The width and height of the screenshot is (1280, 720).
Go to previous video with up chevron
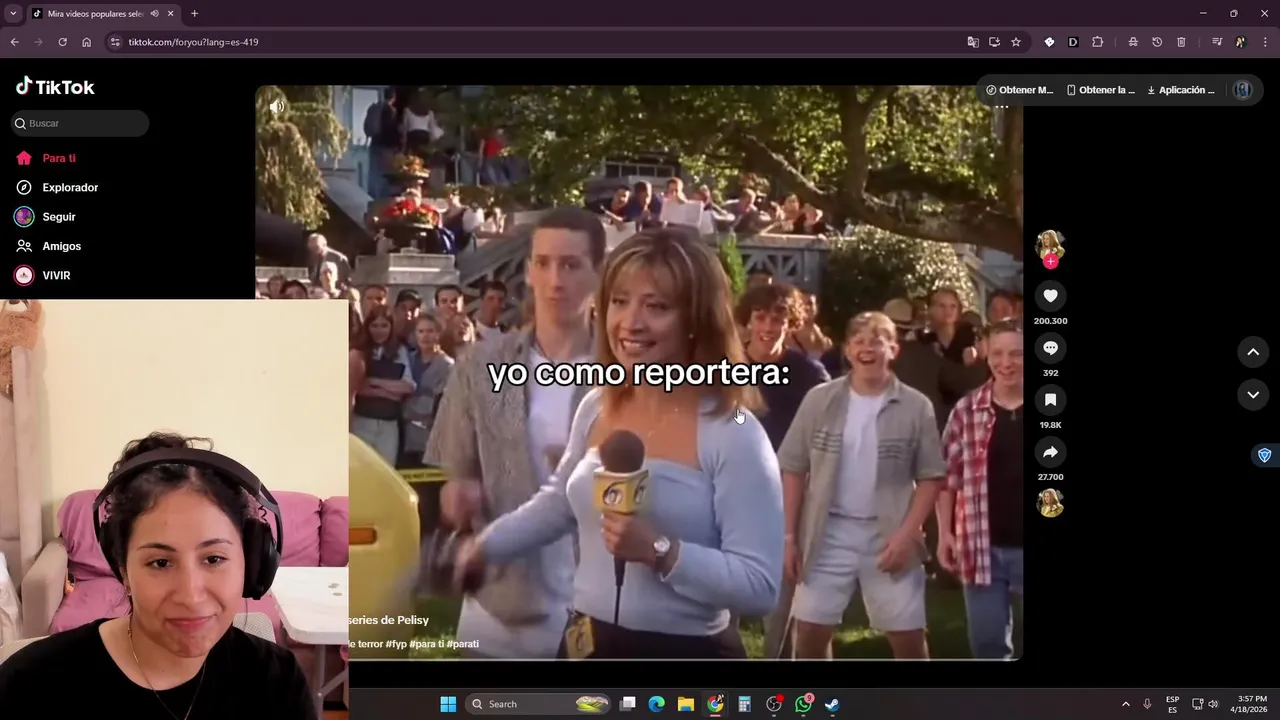(x=1253, y=352)
